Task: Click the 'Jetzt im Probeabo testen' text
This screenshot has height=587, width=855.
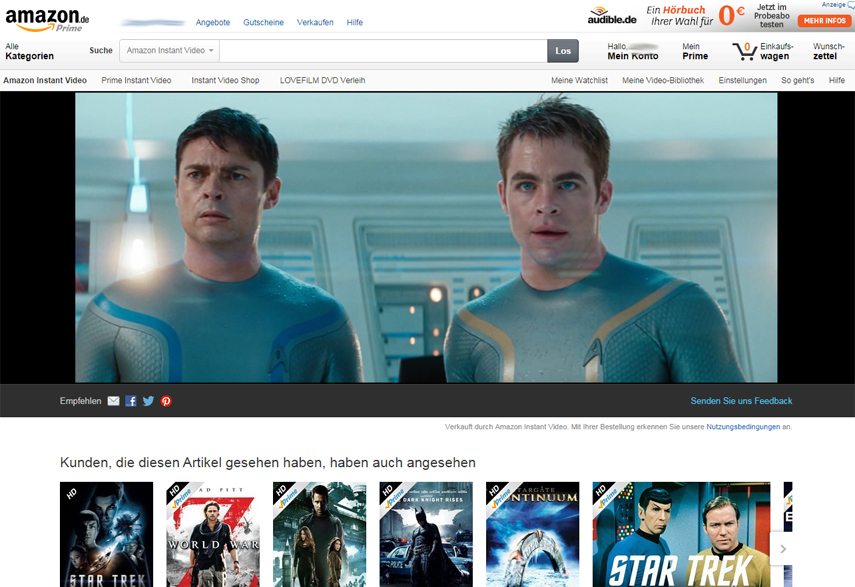Action: point(772,16)
